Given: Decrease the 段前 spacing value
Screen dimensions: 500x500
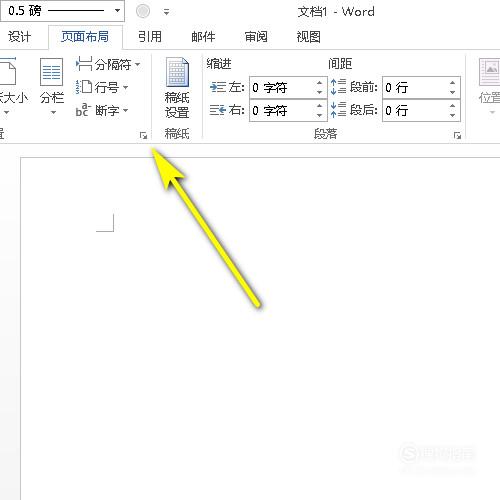Looking at the screenshot, I should (452, 92).
